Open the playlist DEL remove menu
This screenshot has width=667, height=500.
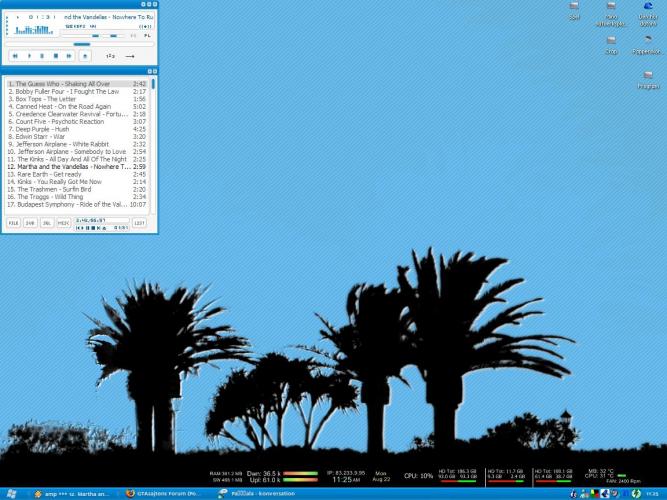tap(46, 223)
